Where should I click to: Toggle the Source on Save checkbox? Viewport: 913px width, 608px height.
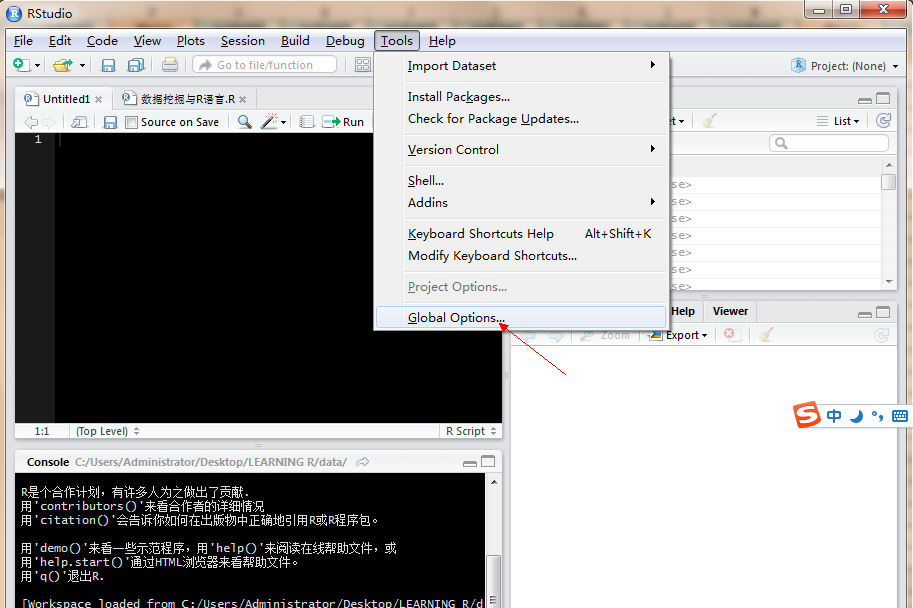click(x=132, y=122)
